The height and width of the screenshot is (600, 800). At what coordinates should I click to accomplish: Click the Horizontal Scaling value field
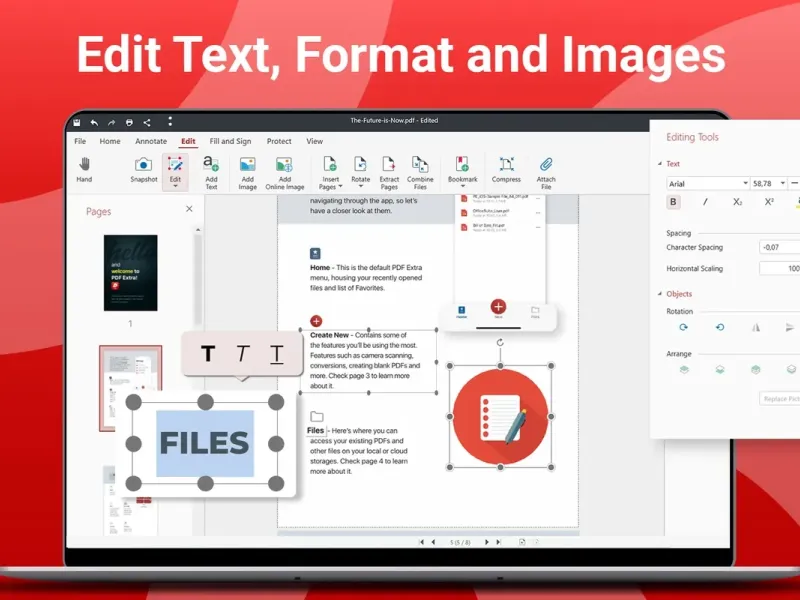click(780, 268)
